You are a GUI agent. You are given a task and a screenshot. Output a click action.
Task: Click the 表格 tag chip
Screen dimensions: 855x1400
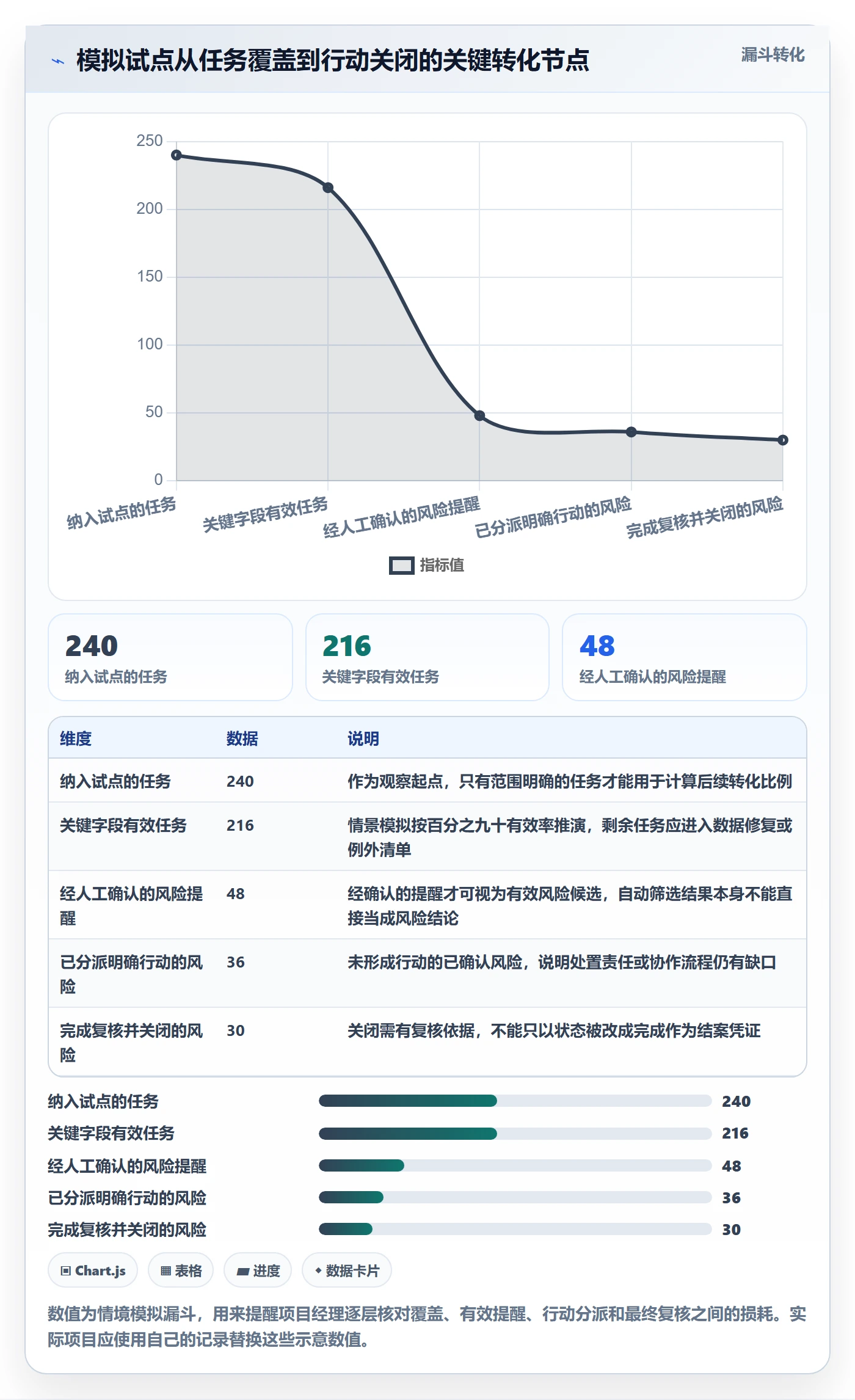click(181, 1271)
